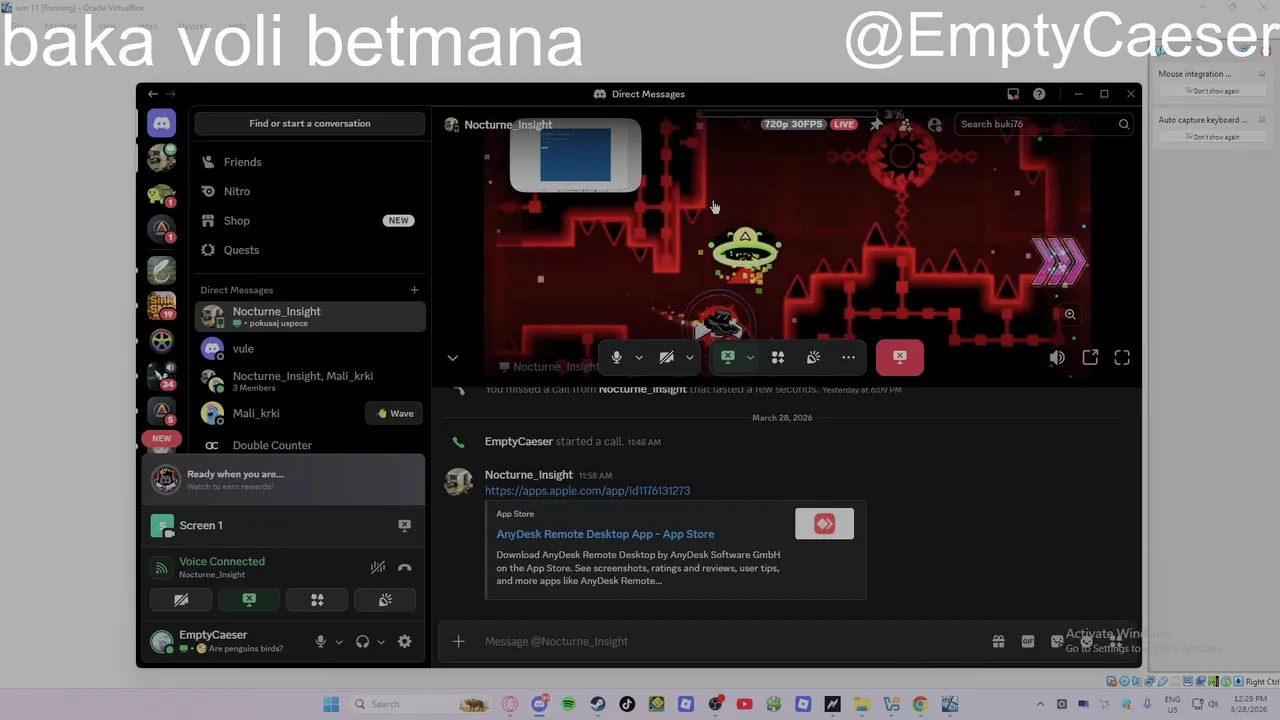Screen dimensions: 1280x720
Task: Open the Nitro page
Action: point(310,191)
